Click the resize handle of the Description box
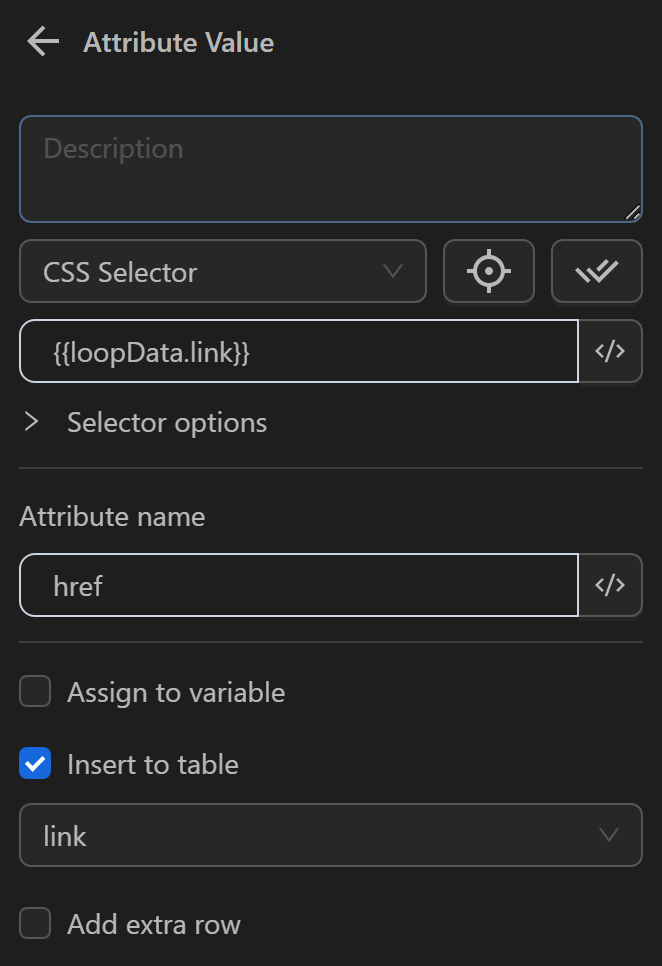 [x=634, y=211]
